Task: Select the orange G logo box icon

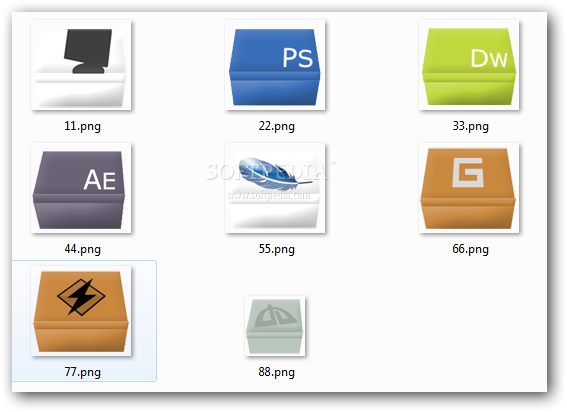Action: point(469,188)
